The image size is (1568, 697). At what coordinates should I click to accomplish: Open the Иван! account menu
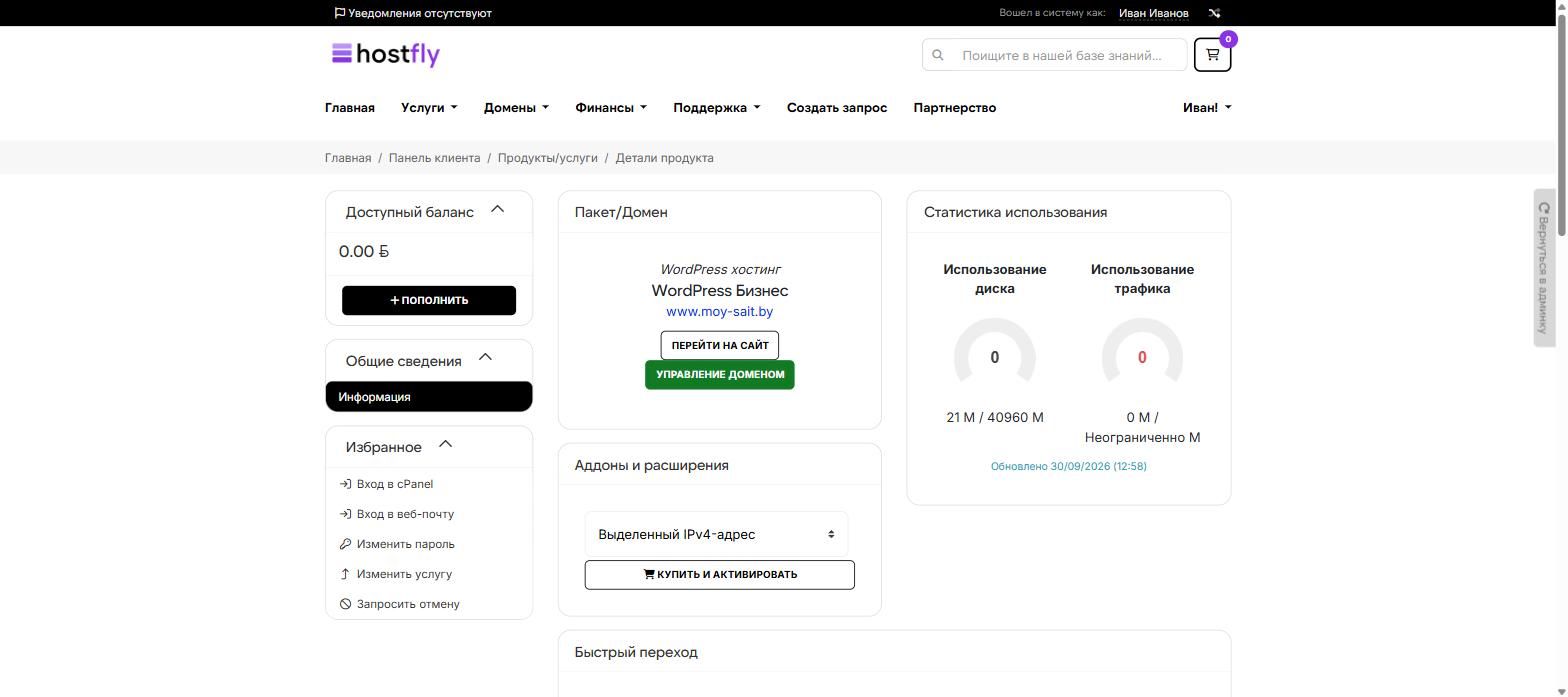[x=1207, y=108]
